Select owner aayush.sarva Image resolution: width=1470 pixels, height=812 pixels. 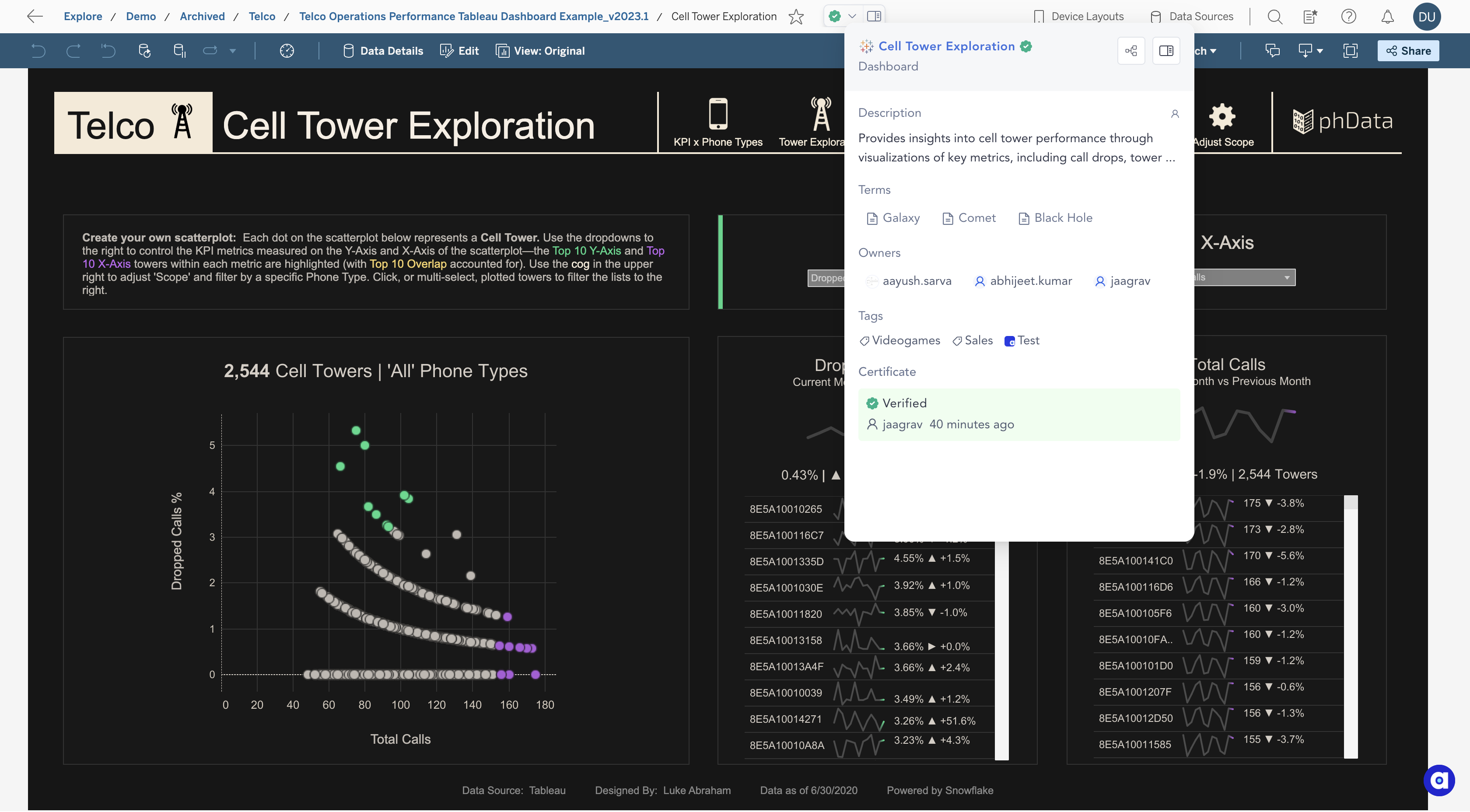click(909, 281)
